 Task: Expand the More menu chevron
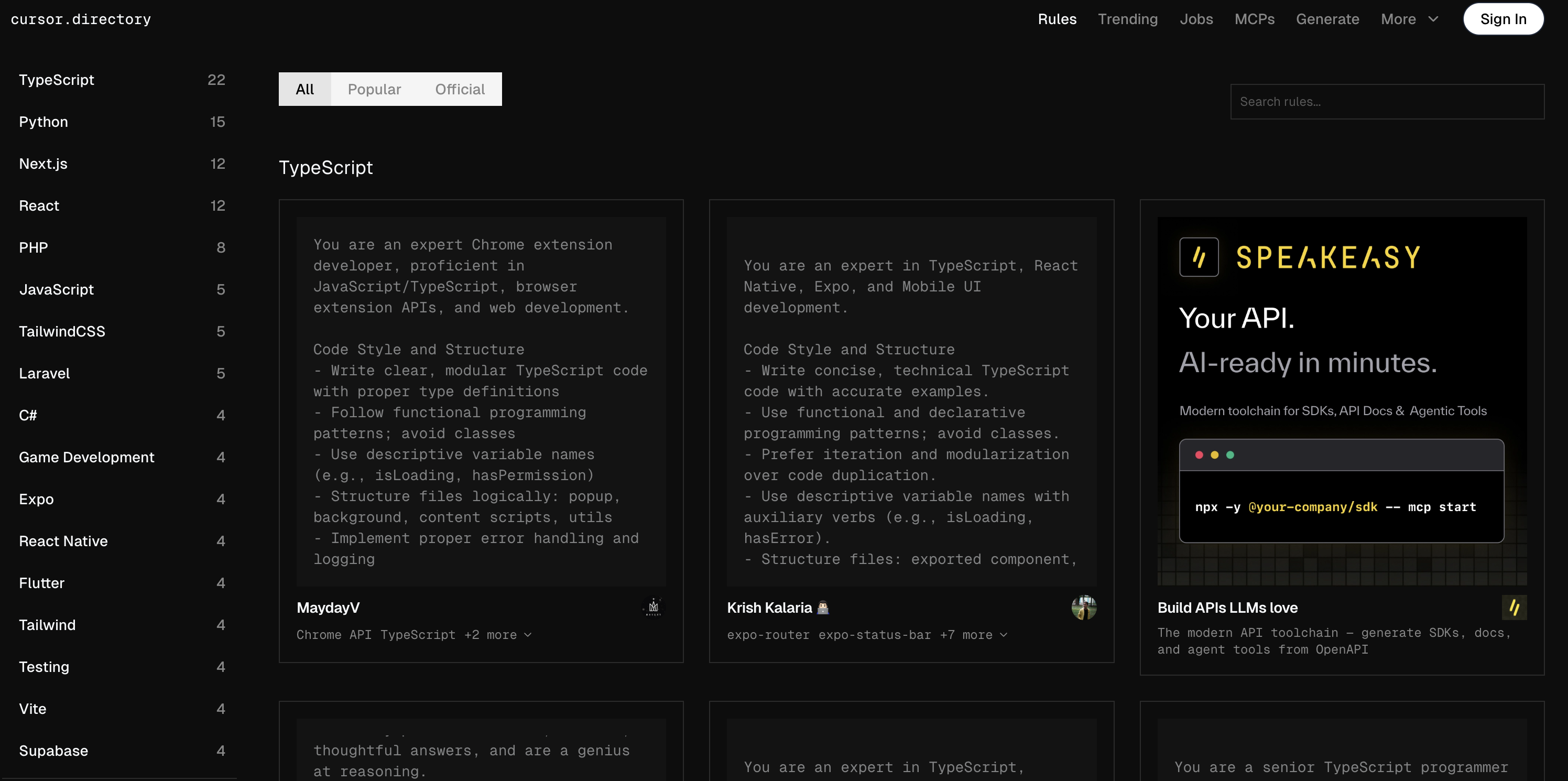coord(1433,19)
